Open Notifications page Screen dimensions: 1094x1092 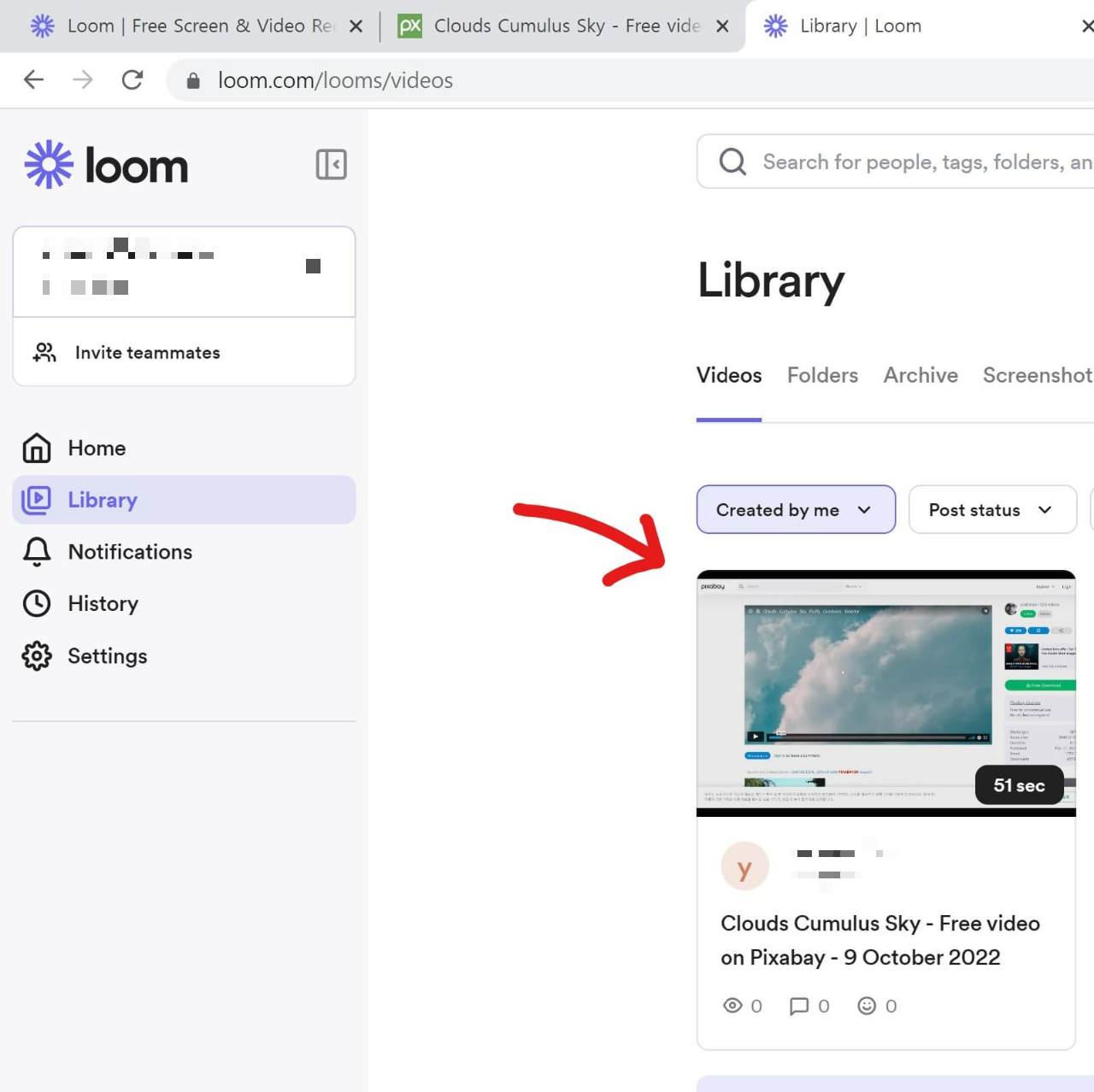tap(184, 552)
